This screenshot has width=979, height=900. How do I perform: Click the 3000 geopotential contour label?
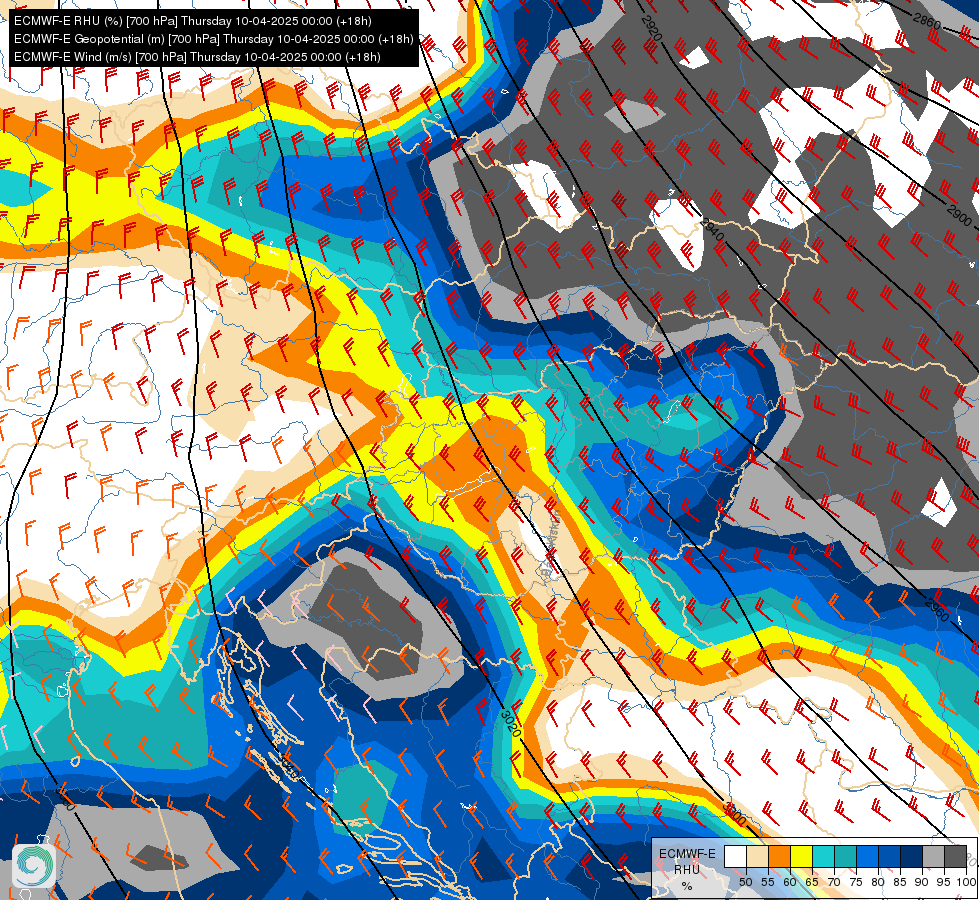734,813
